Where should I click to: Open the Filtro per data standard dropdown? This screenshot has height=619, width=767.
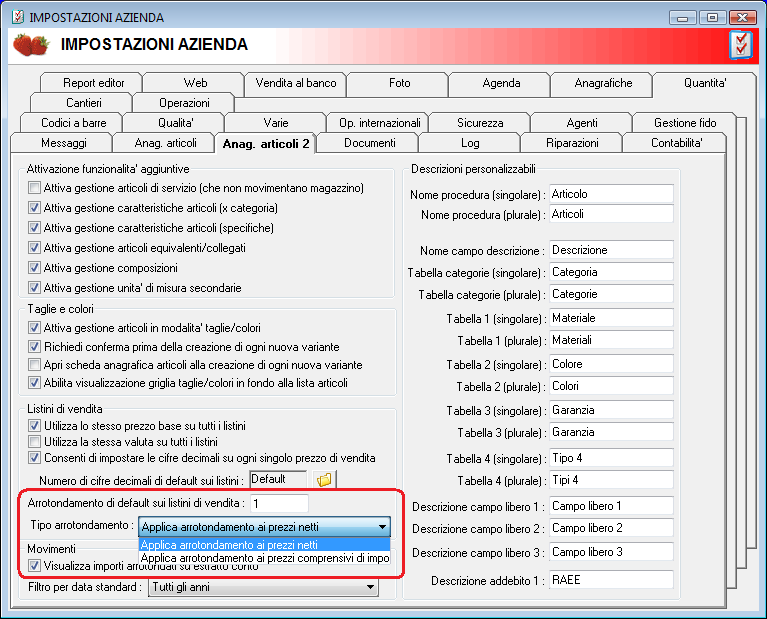pyautogui.click(x=263, y=587)
